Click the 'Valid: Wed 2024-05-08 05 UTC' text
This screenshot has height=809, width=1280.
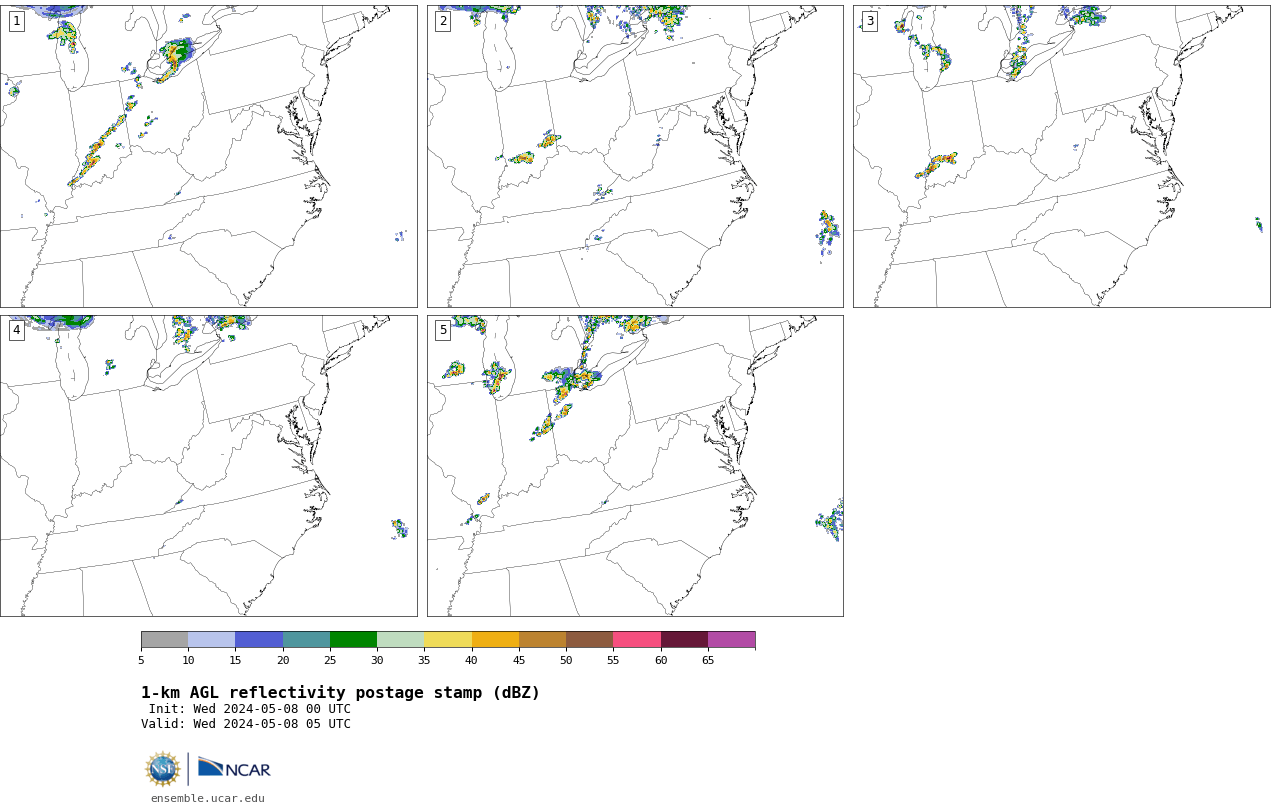click(x=246, y=724)
